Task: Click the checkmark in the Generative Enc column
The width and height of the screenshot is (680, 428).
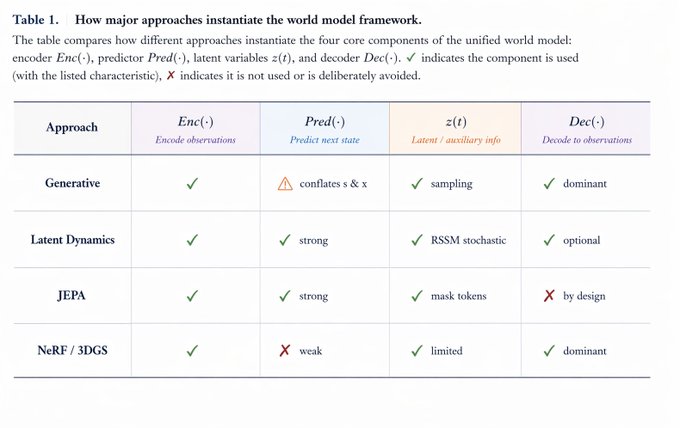Action: click(x=192, y=183)
